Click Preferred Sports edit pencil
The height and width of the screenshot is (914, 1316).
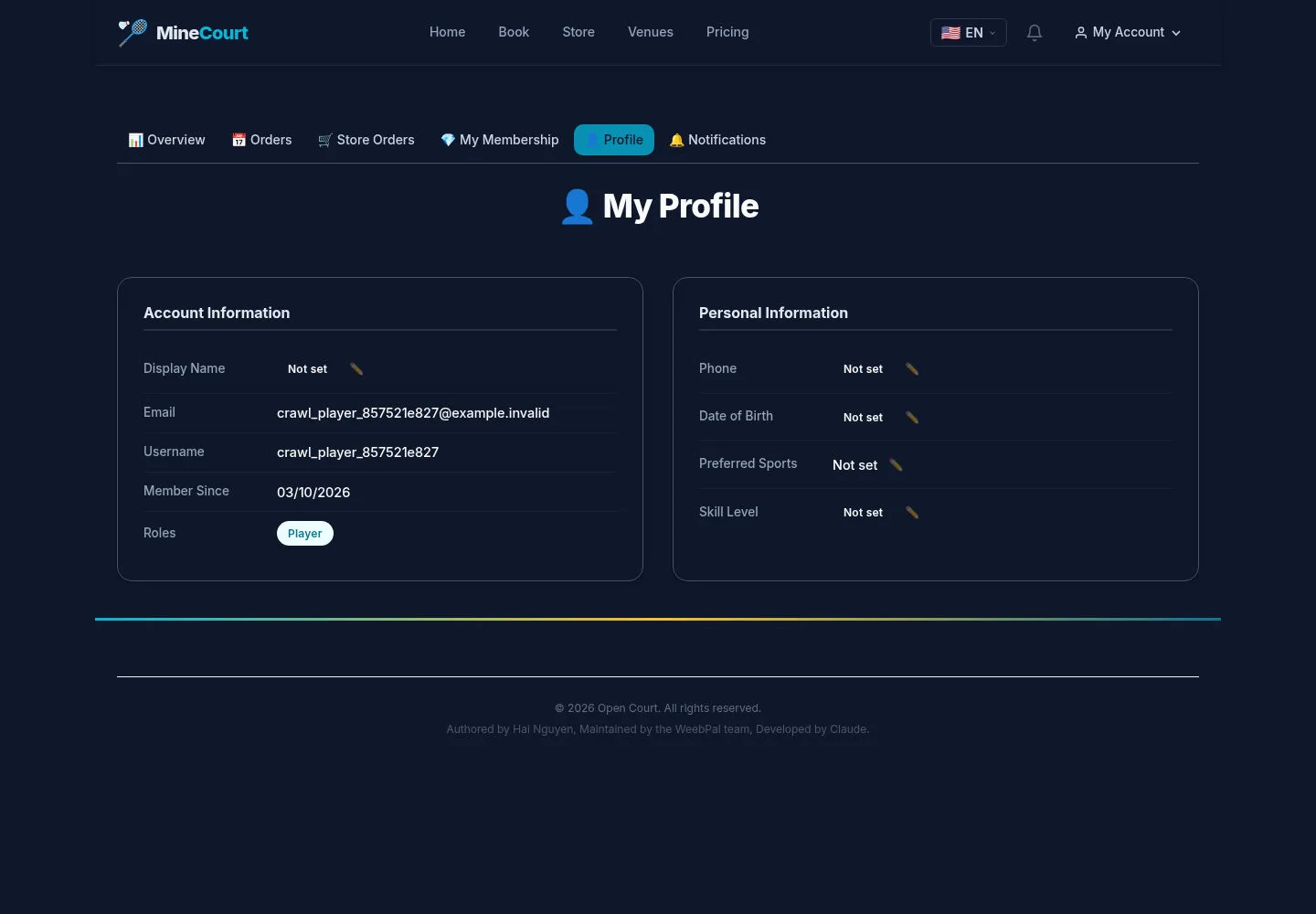[x=896, y=465]
